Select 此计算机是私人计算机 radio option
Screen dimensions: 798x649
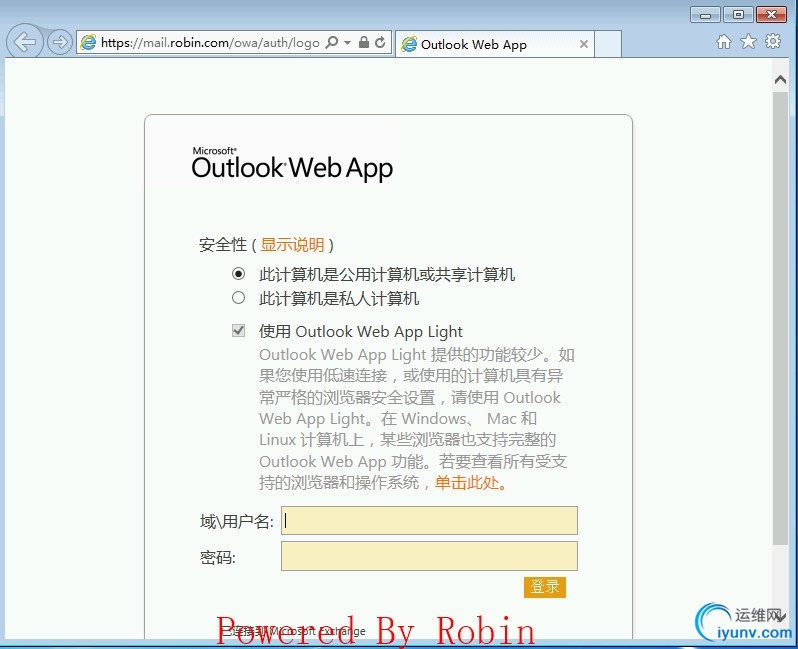click(x=238, y=298)
